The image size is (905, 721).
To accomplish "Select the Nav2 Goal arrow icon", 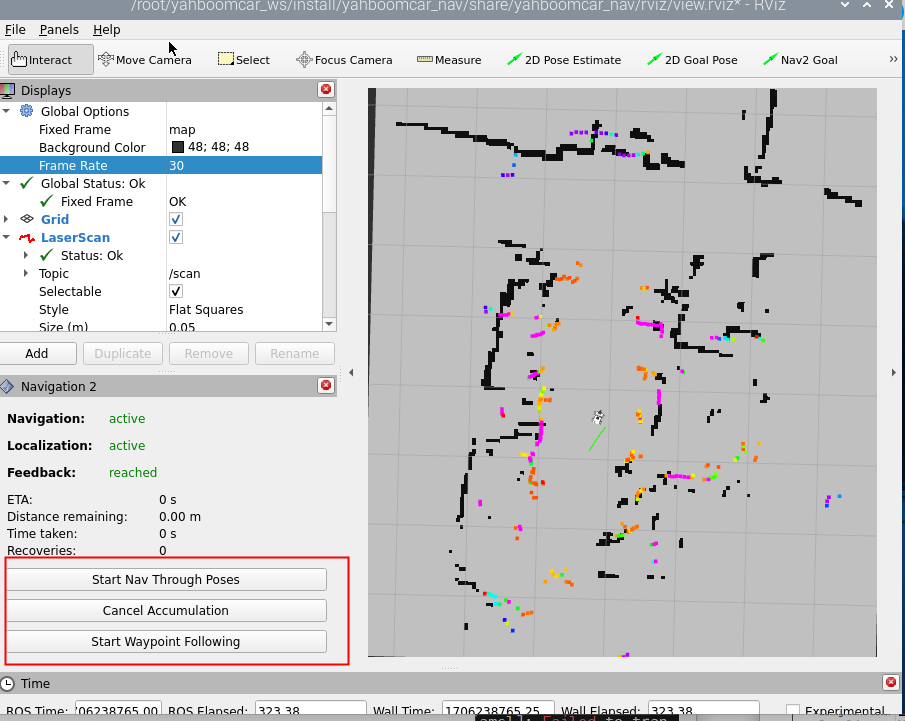I will (x=771, y=59).
